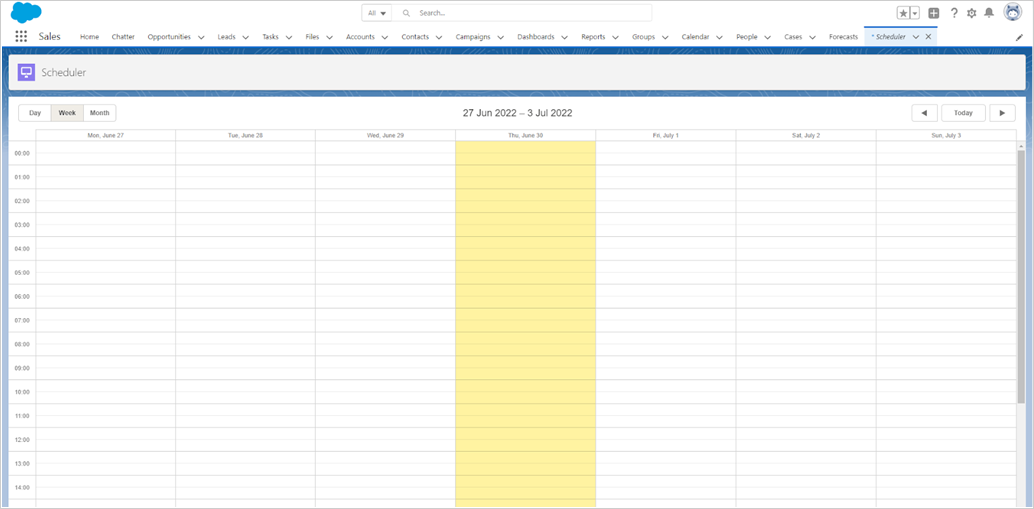The image size is (1034, 509).
Task: Open the Notifications bell icon
Action: 989,13
